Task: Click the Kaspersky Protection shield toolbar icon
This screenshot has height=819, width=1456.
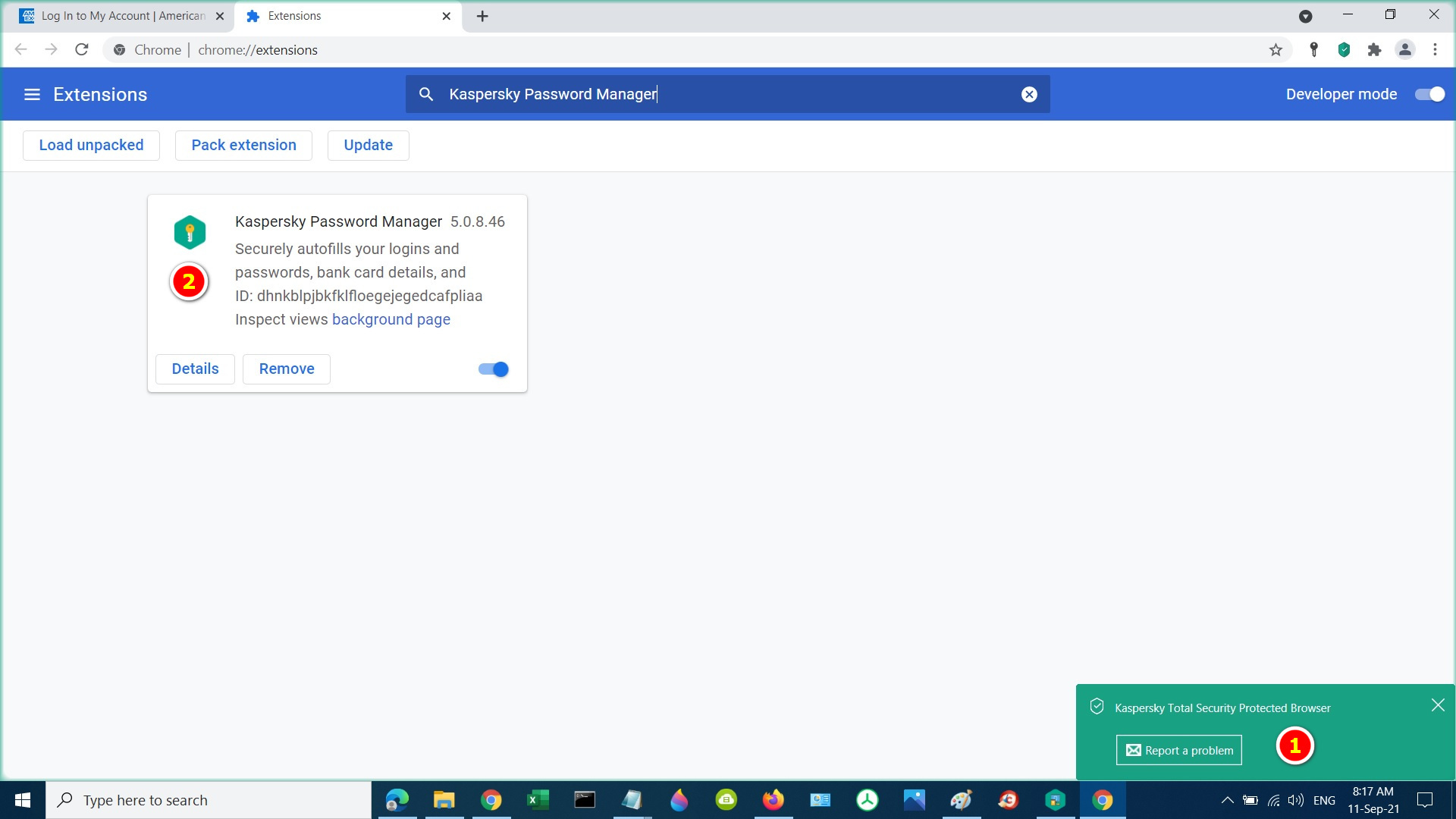Action: pos(1344,50)
